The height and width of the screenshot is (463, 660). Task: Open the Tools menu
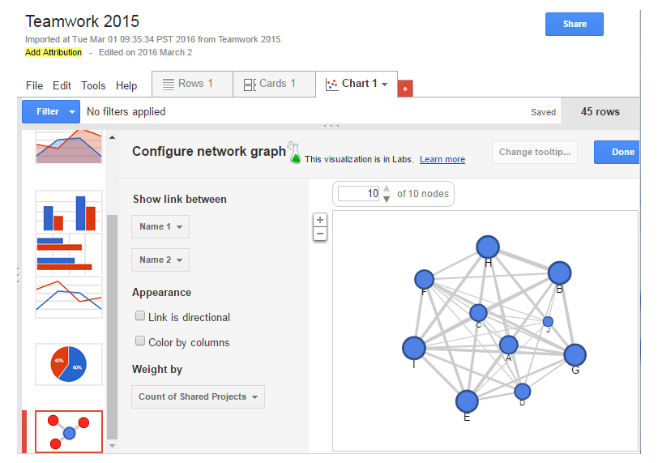[x=93, y=85]
